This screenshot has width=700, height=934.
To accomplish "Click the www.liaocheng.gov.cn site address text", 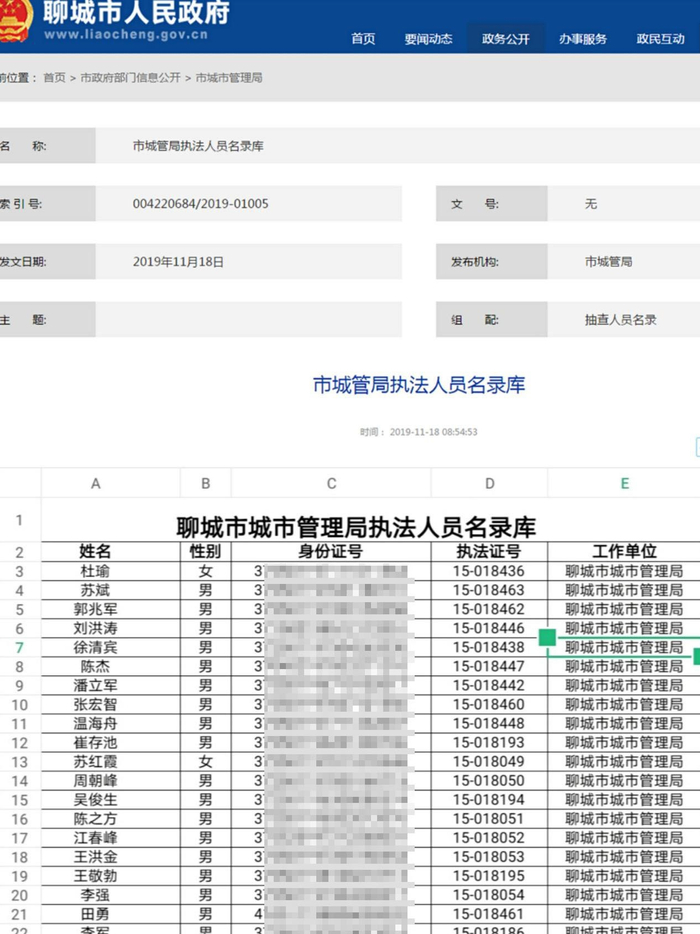I will coord(126,34).
